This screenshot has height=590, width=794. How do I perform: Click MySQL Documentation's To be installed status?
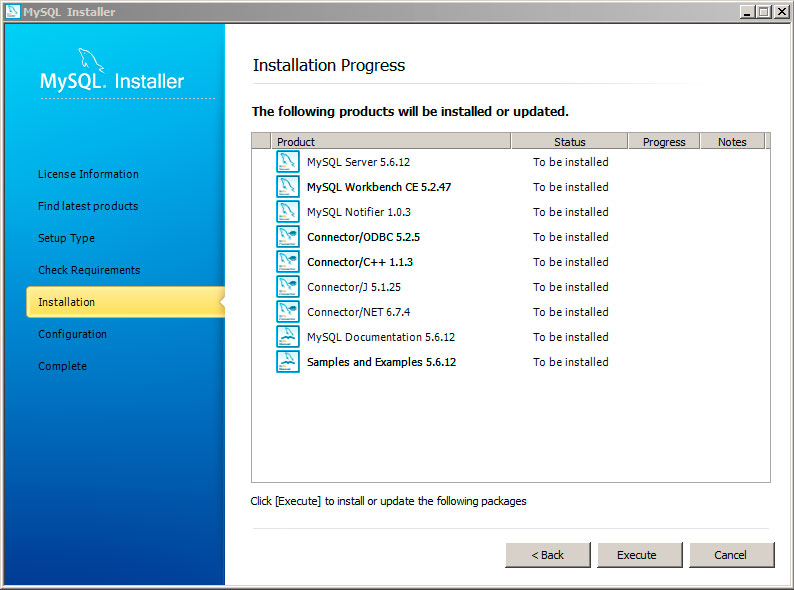pyautogui.click(x=571, y=337)
